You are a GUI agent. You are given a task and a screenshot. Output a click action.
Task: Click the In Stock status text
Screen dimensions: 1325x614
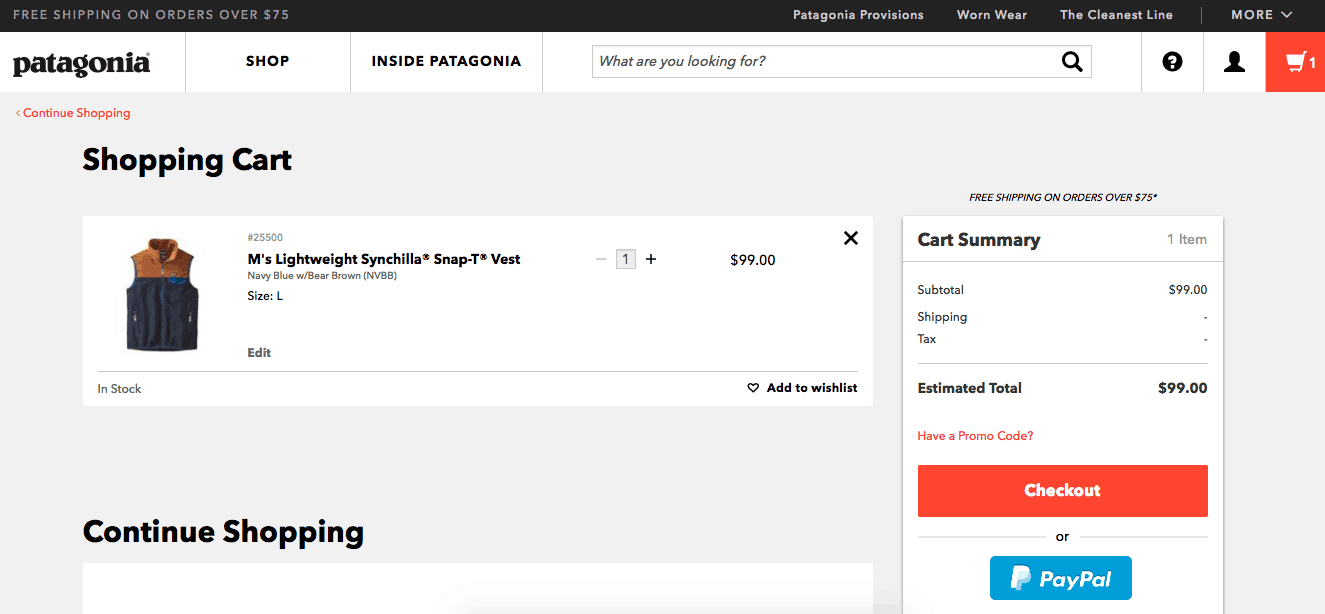(x=119, y=389)
